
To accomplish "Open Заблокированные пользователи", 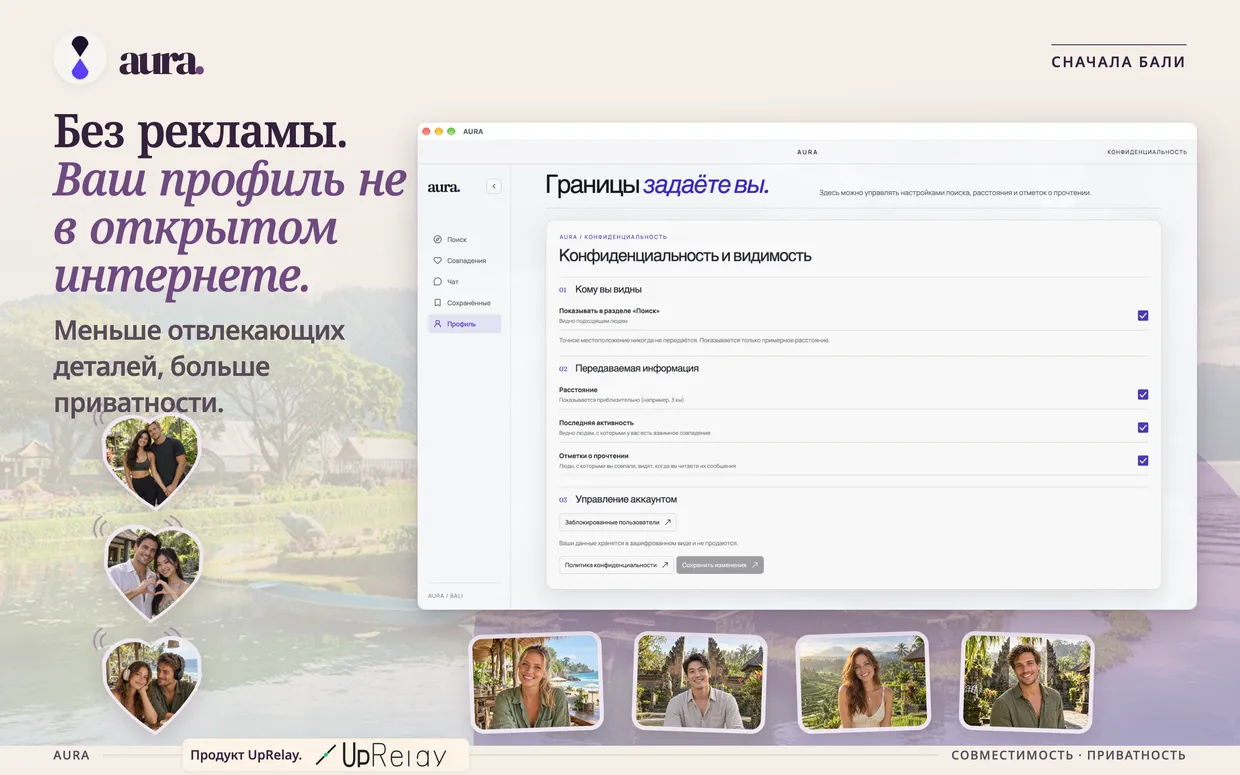I will [x=617, y=522].
